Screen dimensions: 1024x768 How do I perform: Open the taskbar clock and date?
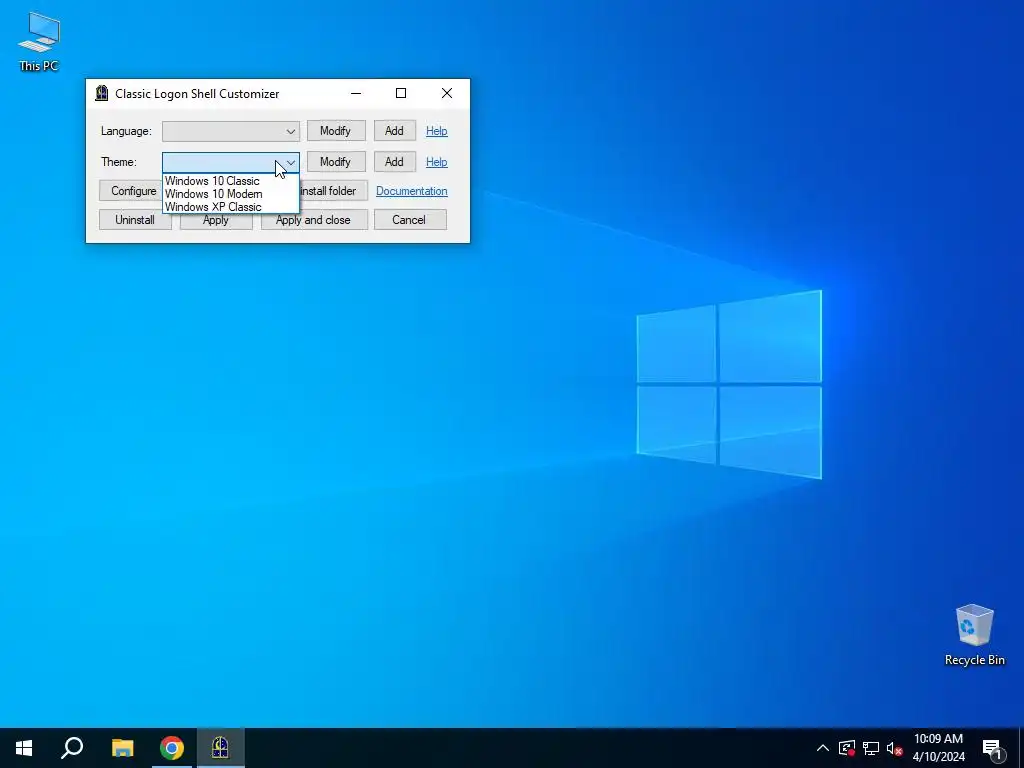[x=938, y=748]
